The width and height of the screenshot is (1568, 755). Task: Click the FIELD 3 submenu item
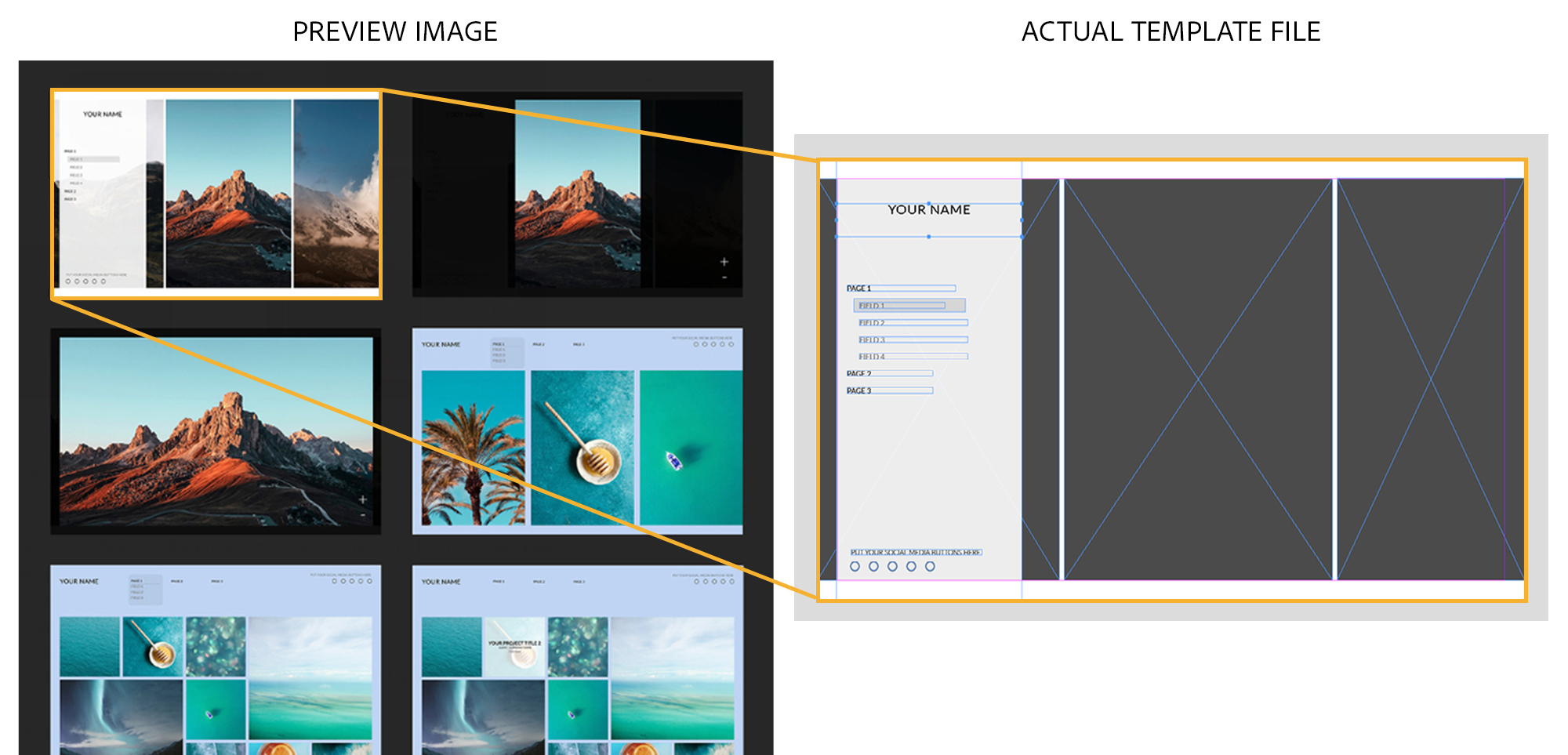(x=872, y=339)
